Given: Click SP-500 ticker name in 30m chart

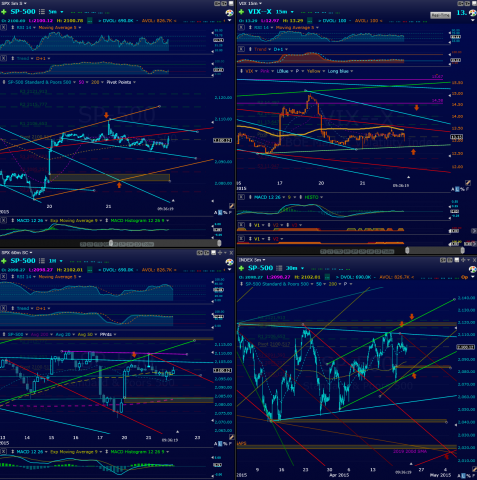Looking at the screenshot, I should (x=260, y=268).
